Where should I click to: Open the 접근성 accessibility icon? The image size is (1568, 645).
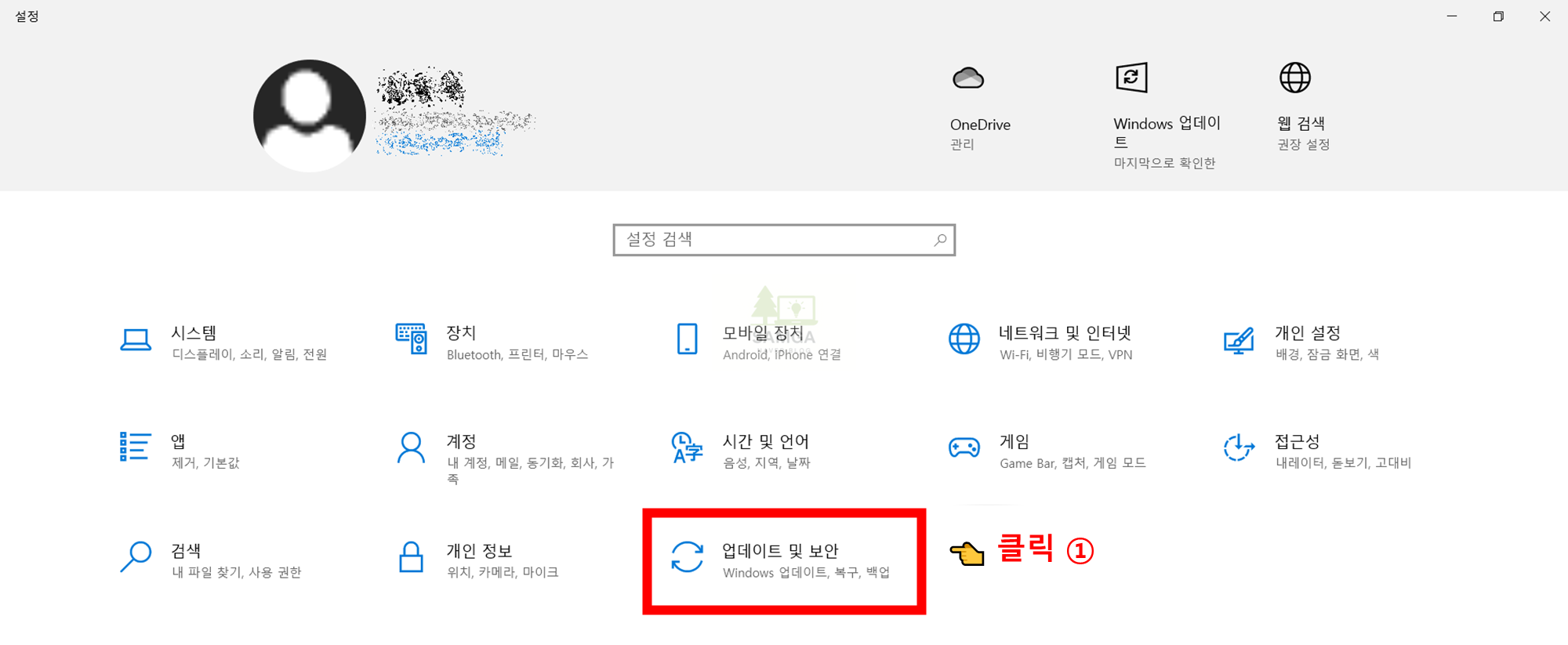(1239, 448)
